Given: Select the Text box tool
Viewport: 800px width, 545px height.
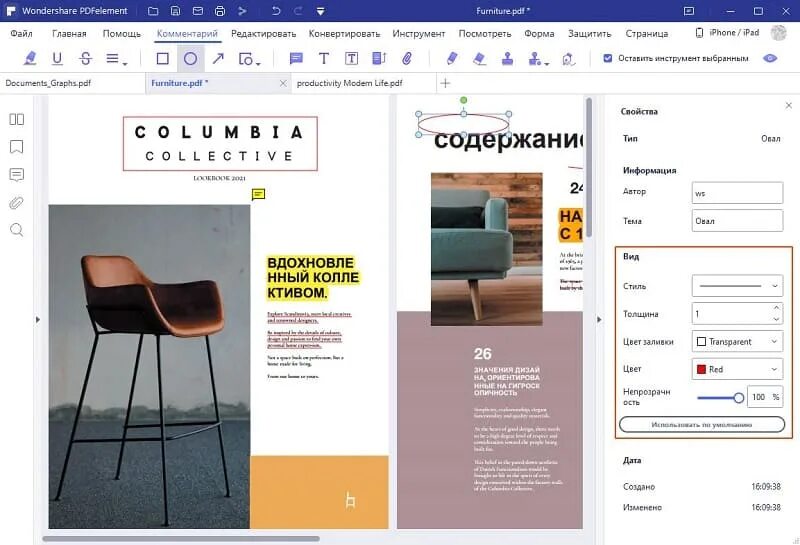Looking at the screenshot, I should pyautogui.click(x=351, y=59).
